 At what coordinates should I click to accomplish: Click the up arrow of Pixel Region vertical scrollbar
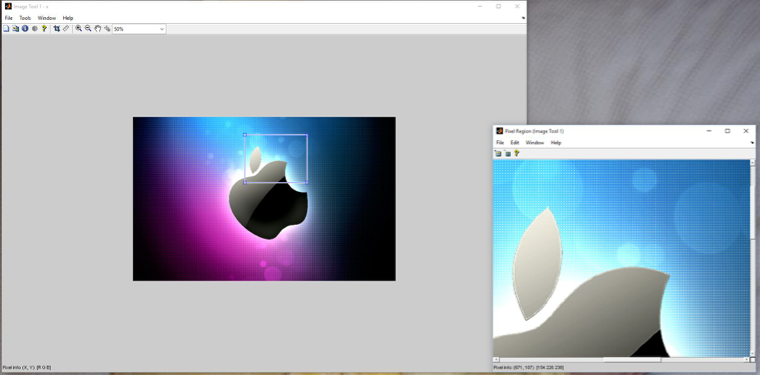(752, 162)
